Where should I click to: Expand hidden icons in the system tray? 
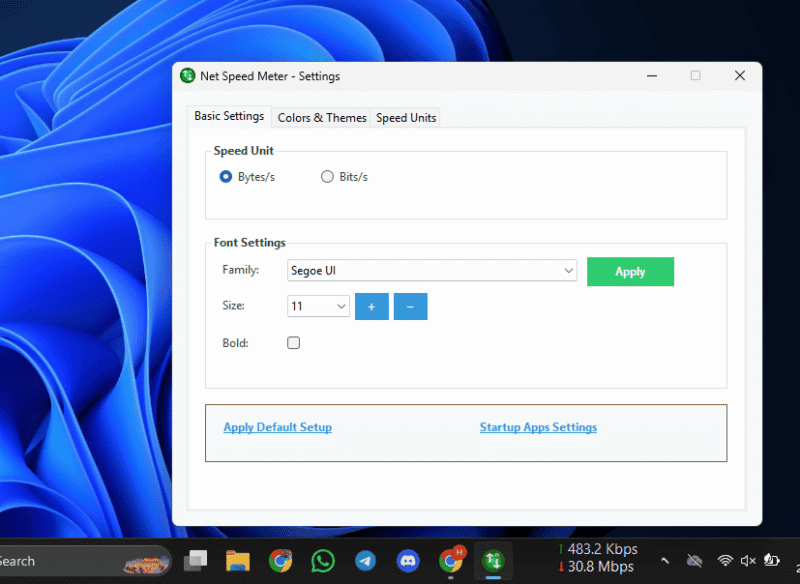click(666, 561)
